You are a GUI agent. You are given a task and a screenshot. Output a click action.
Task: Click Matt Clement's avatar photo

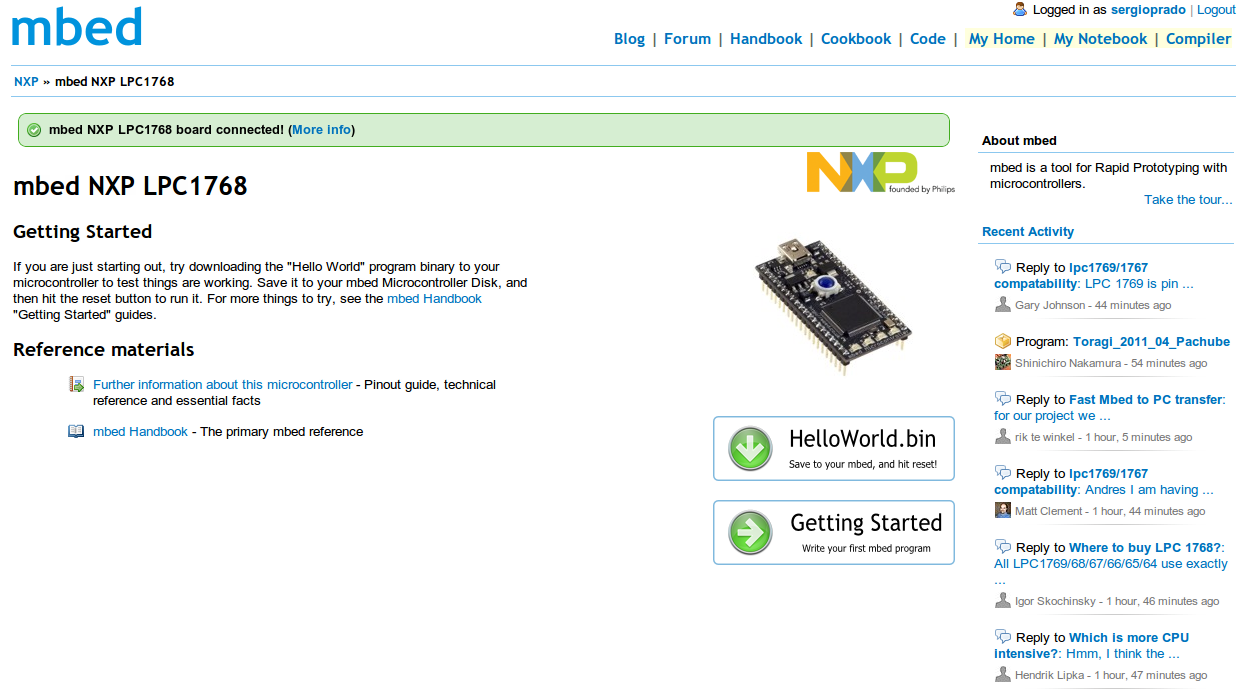click(1003, 510)
